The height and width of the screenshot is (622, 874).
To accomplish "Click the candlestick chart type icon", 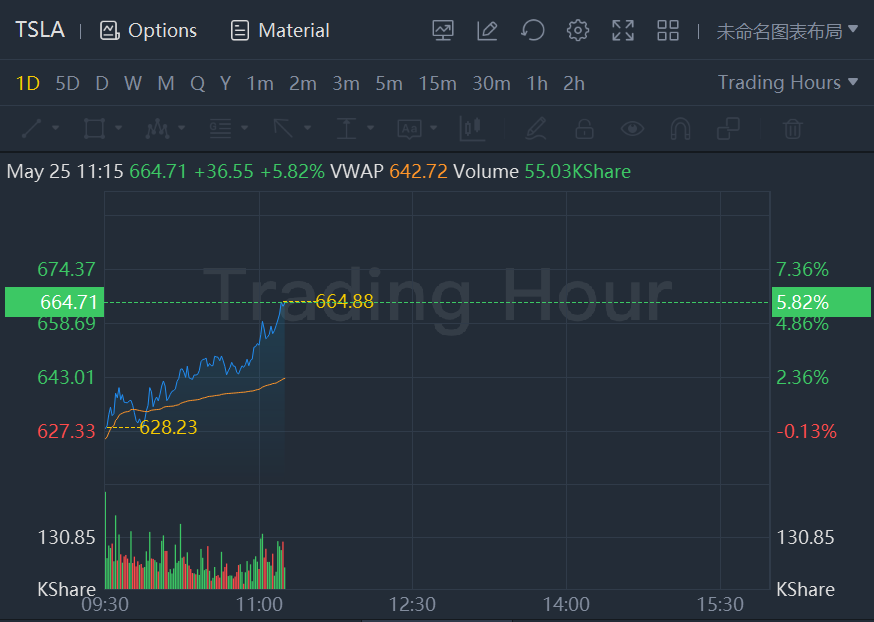I will point(472,129).
